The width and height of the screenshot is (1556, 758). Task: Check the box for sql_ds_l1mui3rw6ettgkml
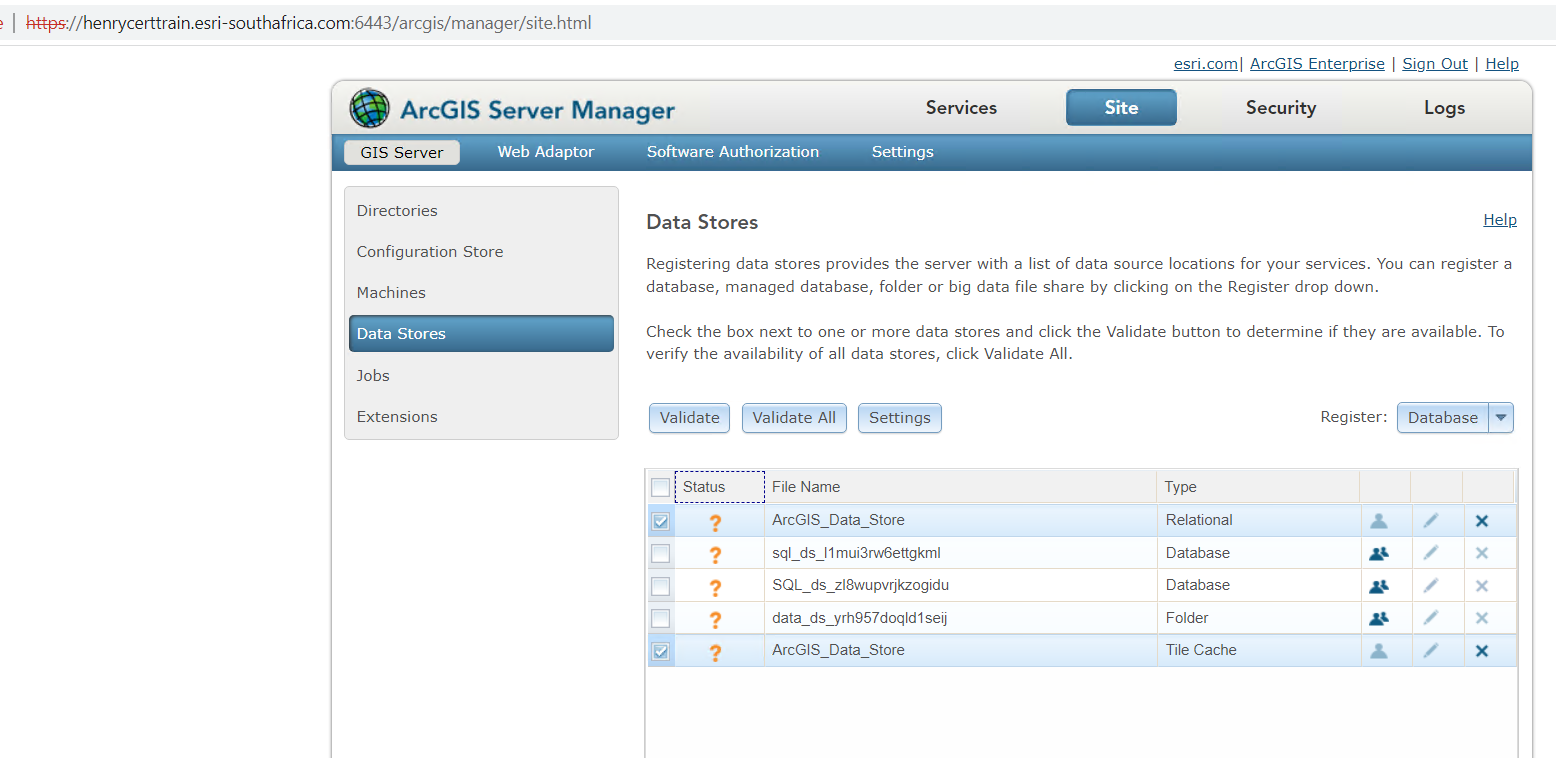(660, 554)
